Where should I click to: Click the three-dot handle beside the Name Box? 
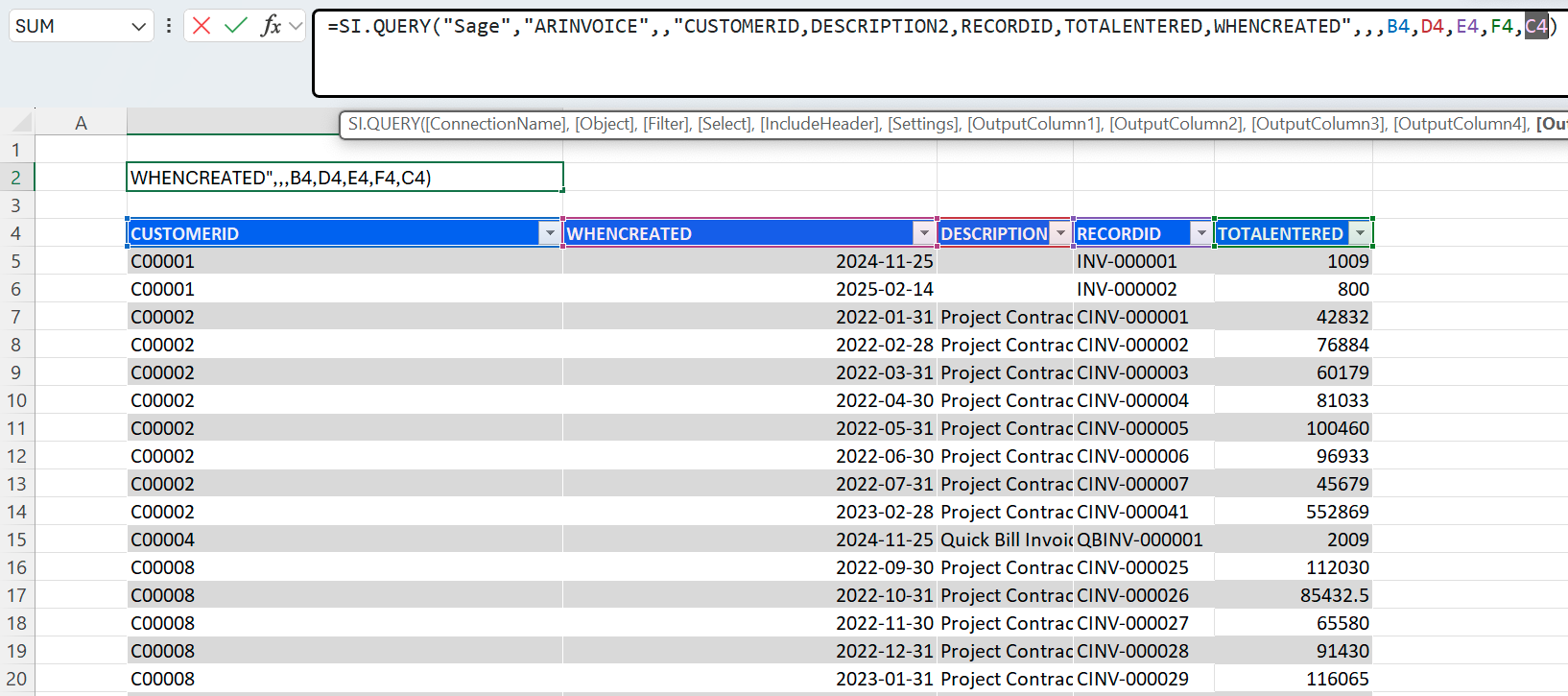click(x=169, y=26)
